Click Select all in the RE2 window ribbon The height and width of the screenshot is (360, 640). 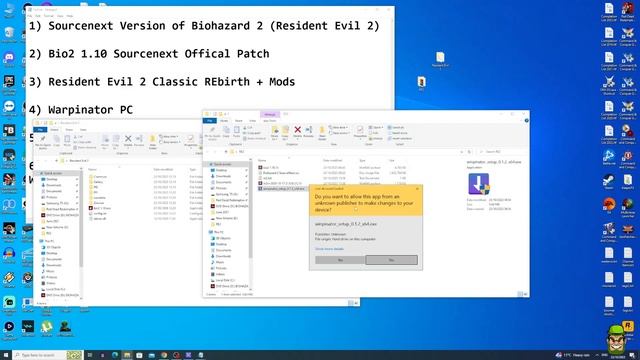(396, 127)
